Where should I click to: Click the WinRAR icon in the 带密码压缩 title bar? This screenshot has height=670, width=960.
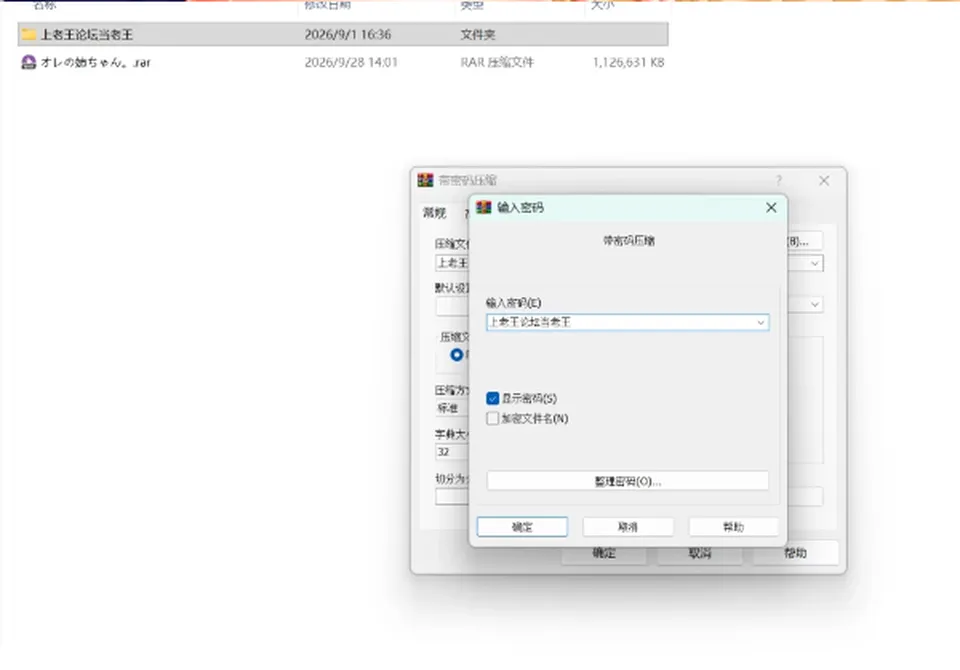tap(426, 180)
